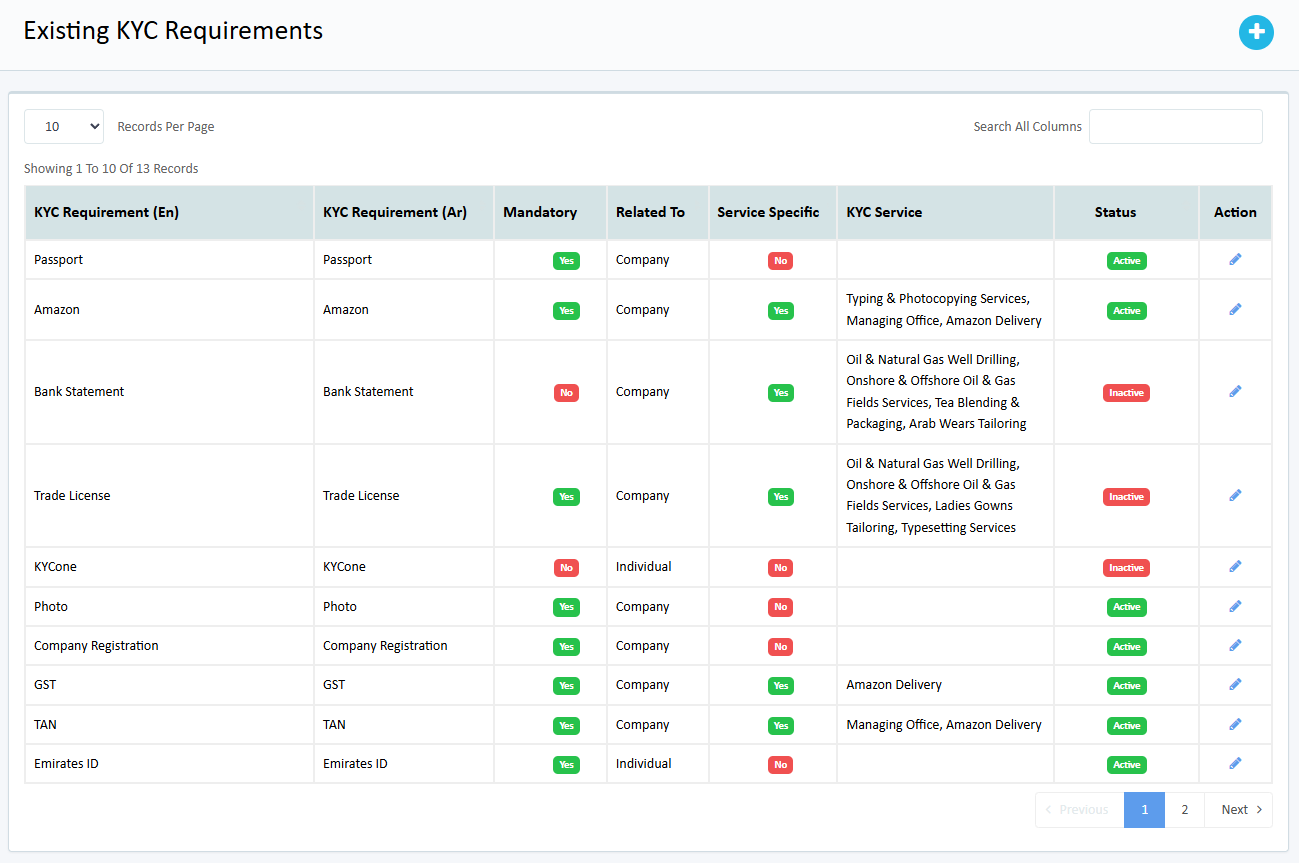Viewport: 1299px width, 863px height.
Task: Click the Active status badge for Amazon
Action: click(x=1127, y=311)
